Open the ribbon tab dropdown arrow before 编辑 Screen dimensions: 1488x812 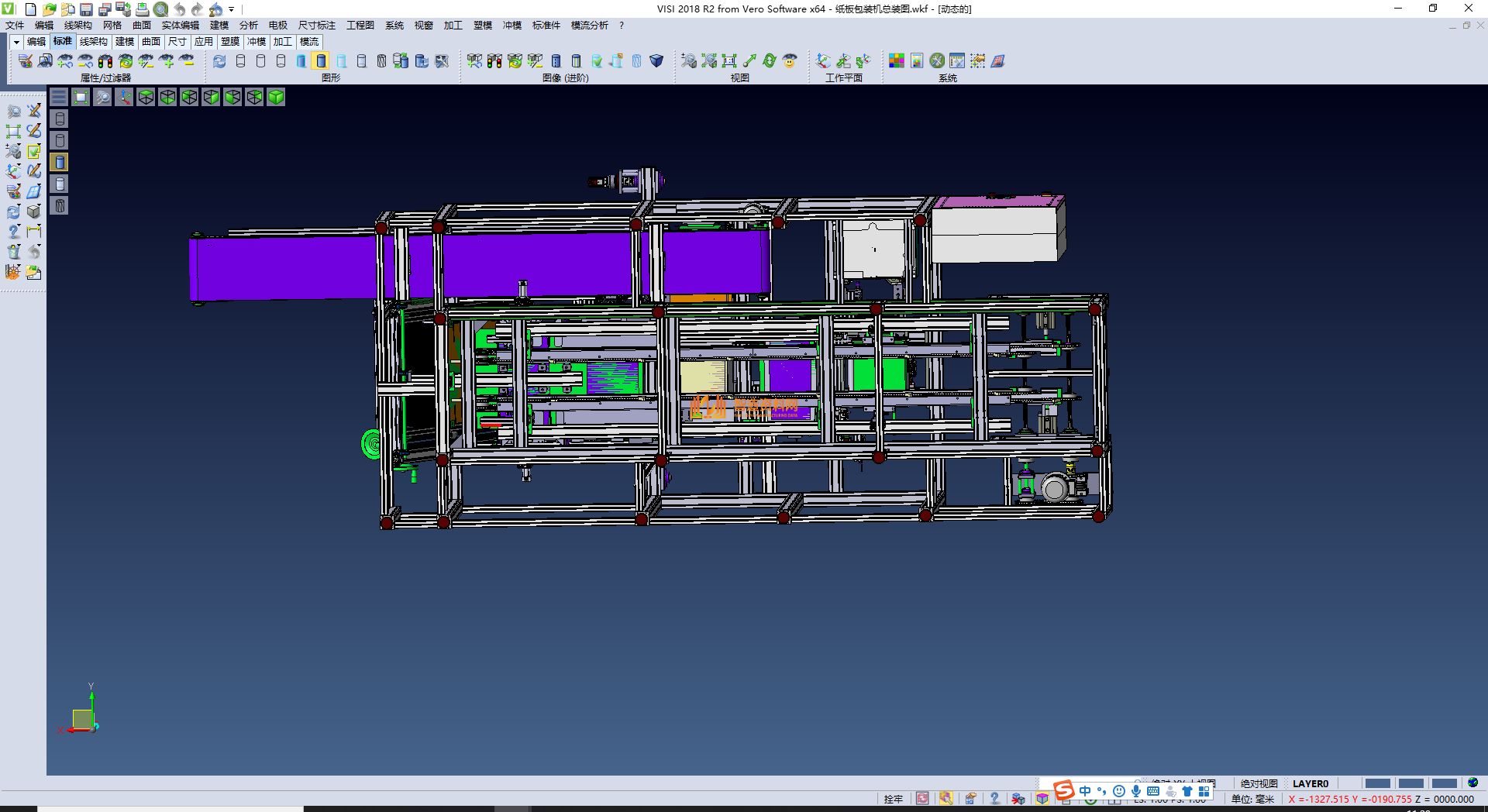click(16, 42)
